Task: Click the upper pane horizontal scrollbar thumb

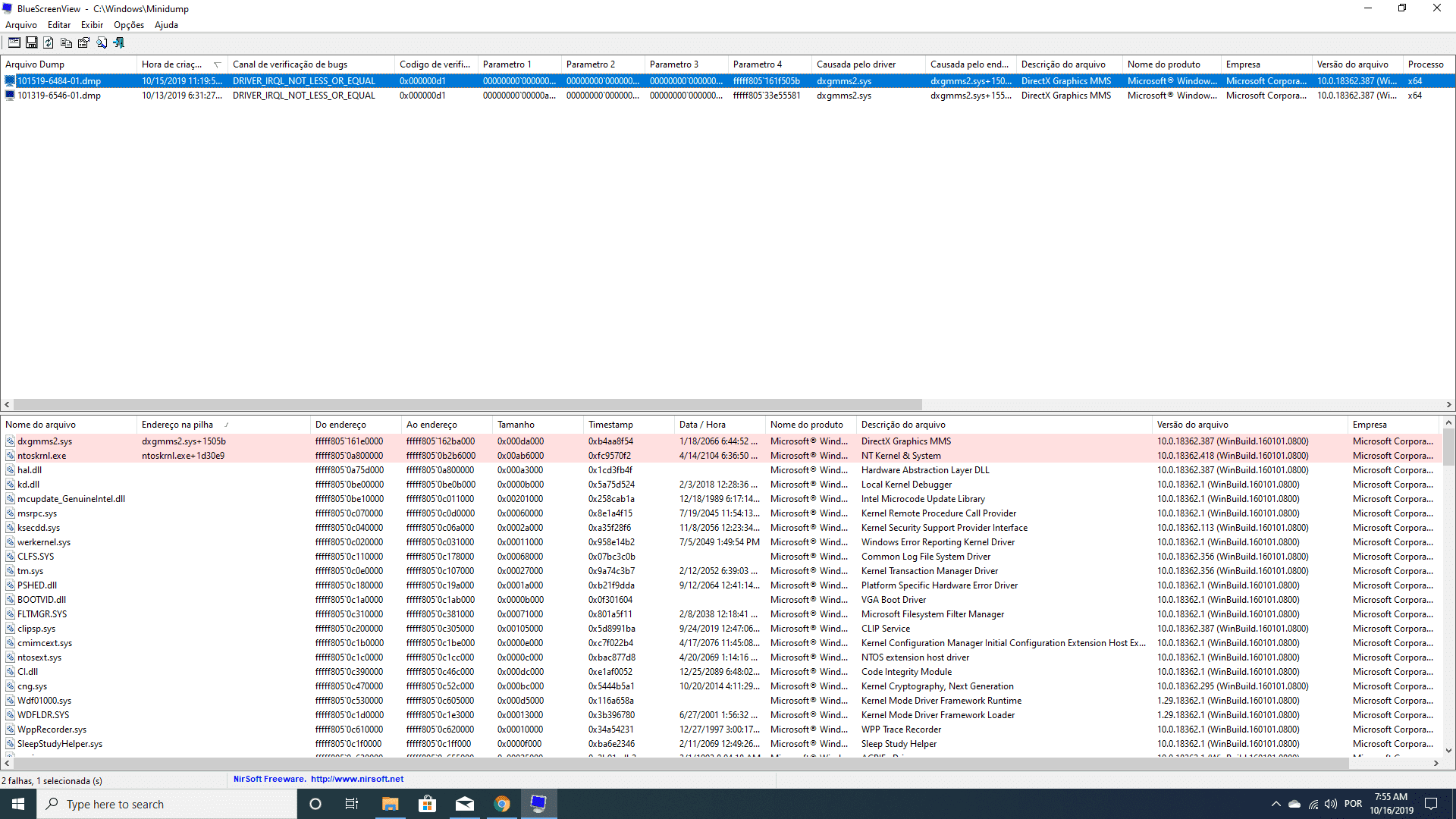Action: click(467, 405)
